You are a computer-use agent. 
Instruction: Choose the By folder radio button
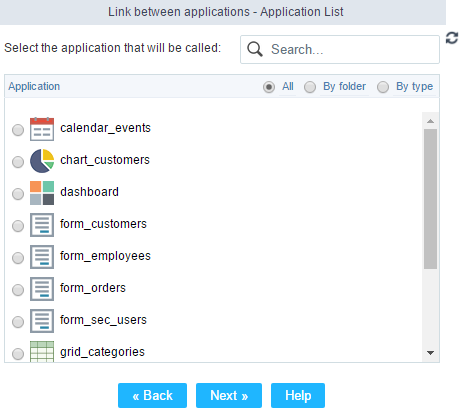click(310, 87)
